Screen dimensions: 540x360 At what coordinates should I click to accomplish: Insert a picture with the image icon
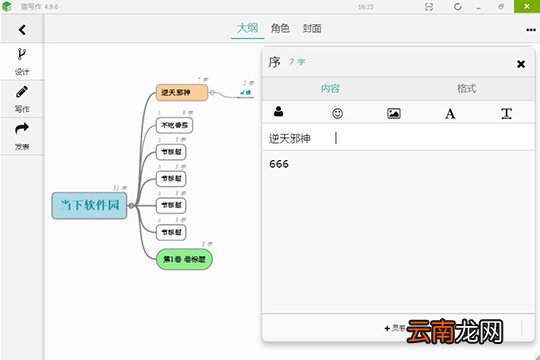pyautogui.click(x=394, y=113)
